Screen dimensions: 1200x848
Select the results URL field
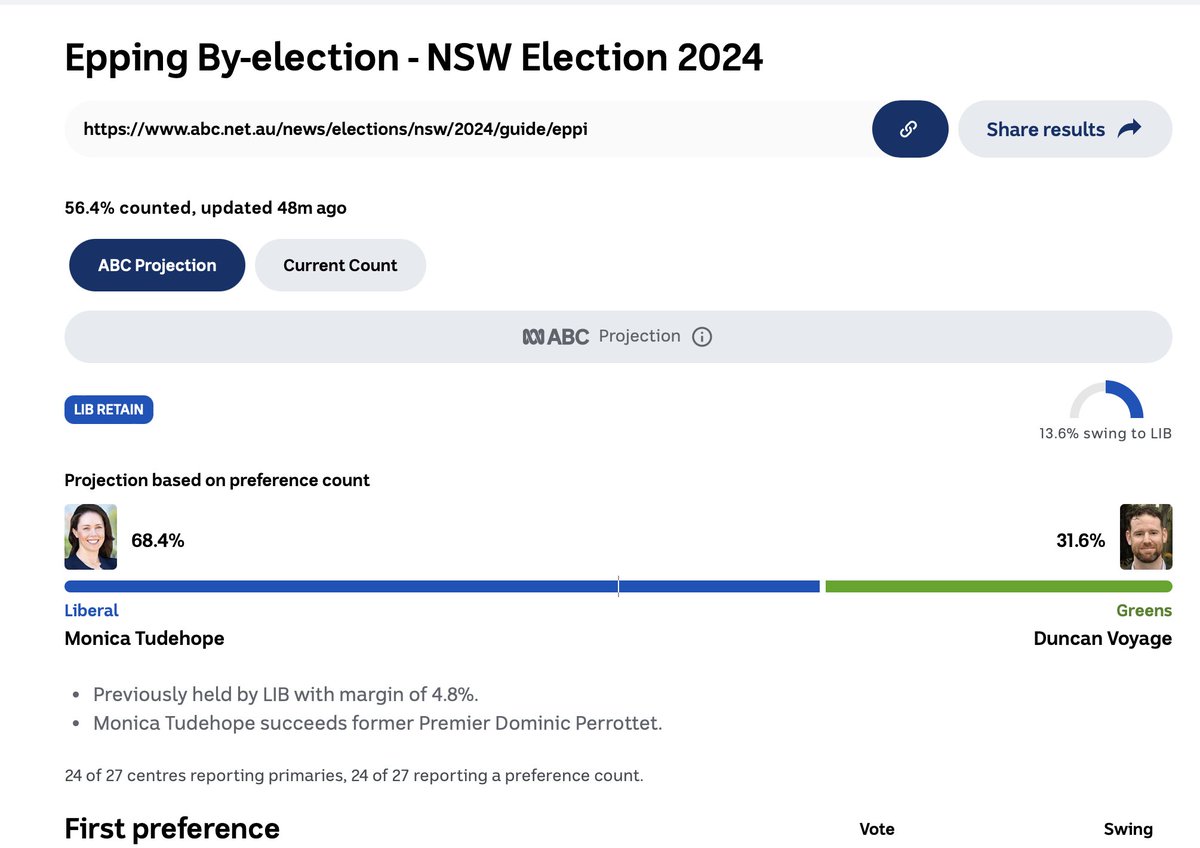tap(468, 129)
